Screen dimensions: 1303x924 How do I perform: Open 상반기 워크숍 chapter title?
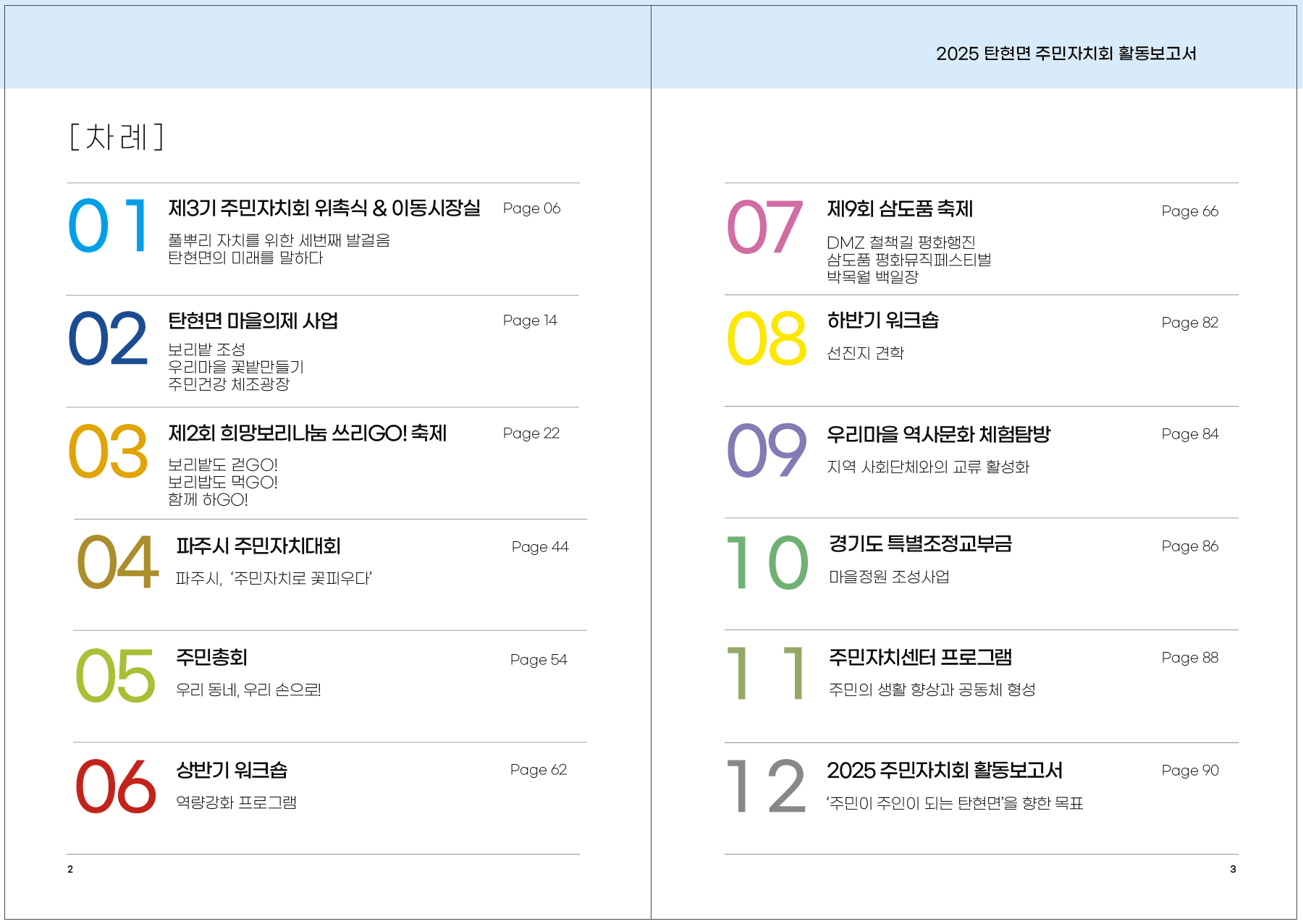point(232,770)
